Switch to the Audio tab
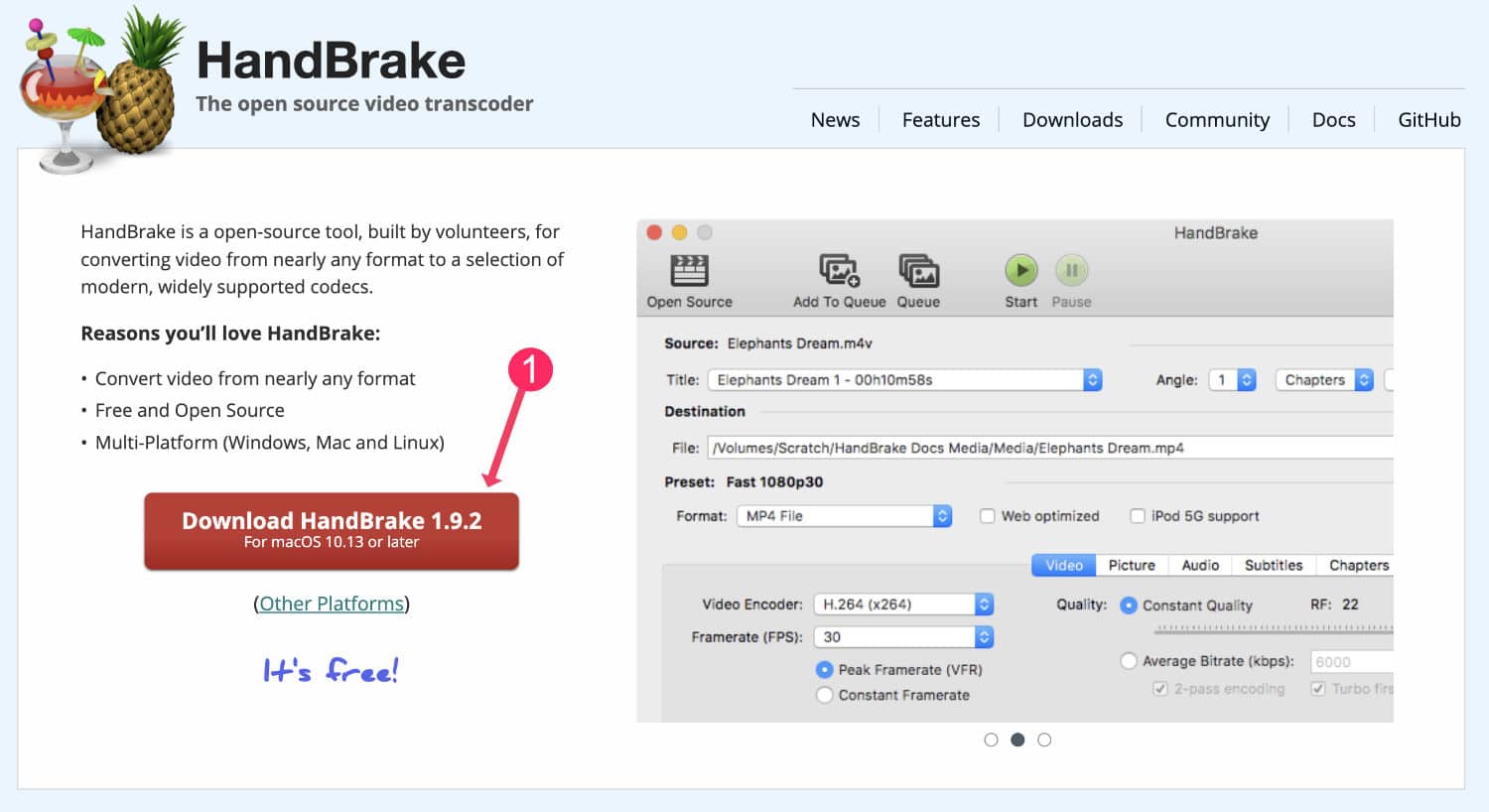Screen dimensions: 1489x812 pos(1200,565)
